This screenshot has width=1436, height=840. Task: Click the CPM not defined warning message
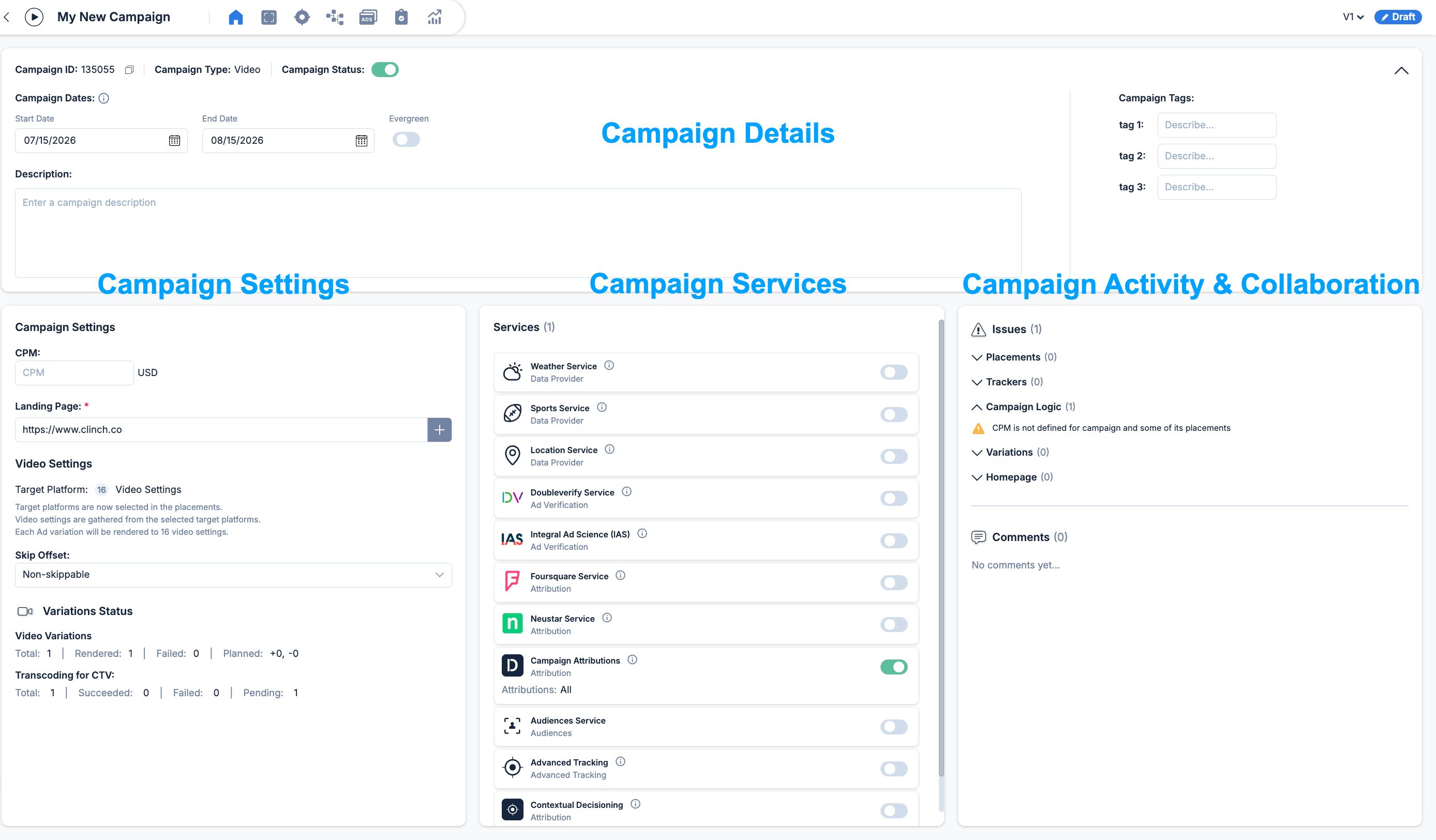point(1111,428)
